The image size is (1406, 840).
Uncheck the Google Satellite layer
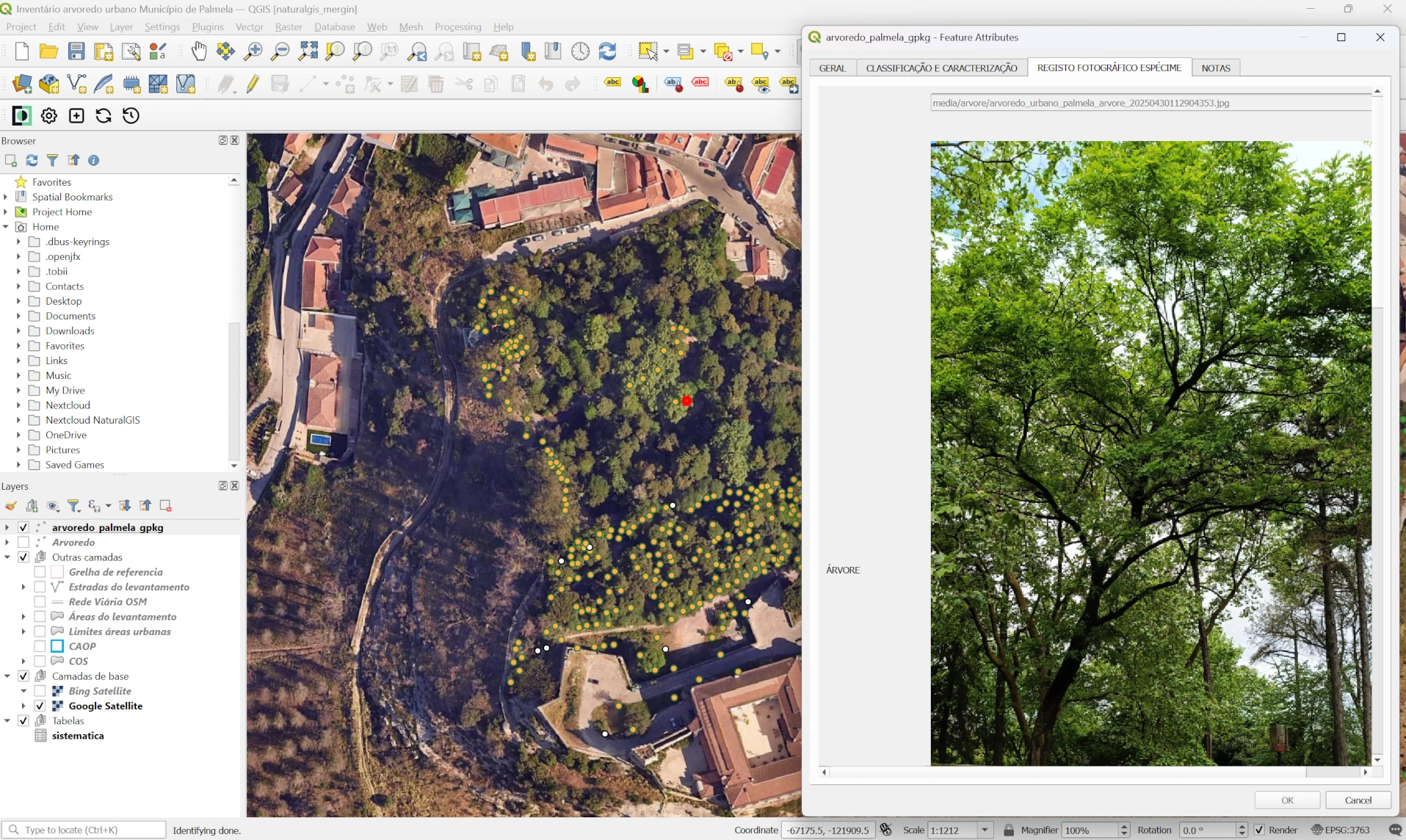click(40, 706)
